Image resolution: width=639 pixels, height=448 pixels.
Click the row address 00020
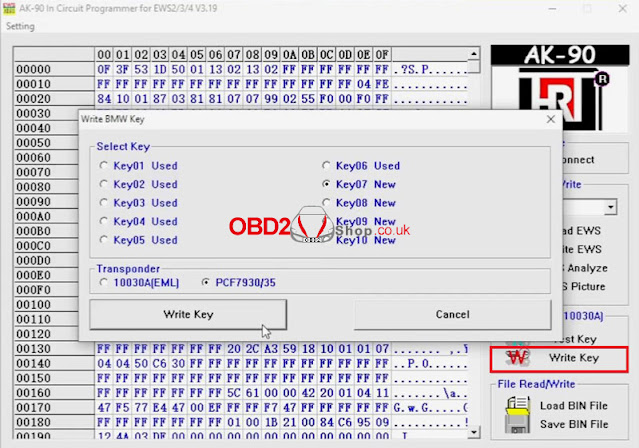33,99
